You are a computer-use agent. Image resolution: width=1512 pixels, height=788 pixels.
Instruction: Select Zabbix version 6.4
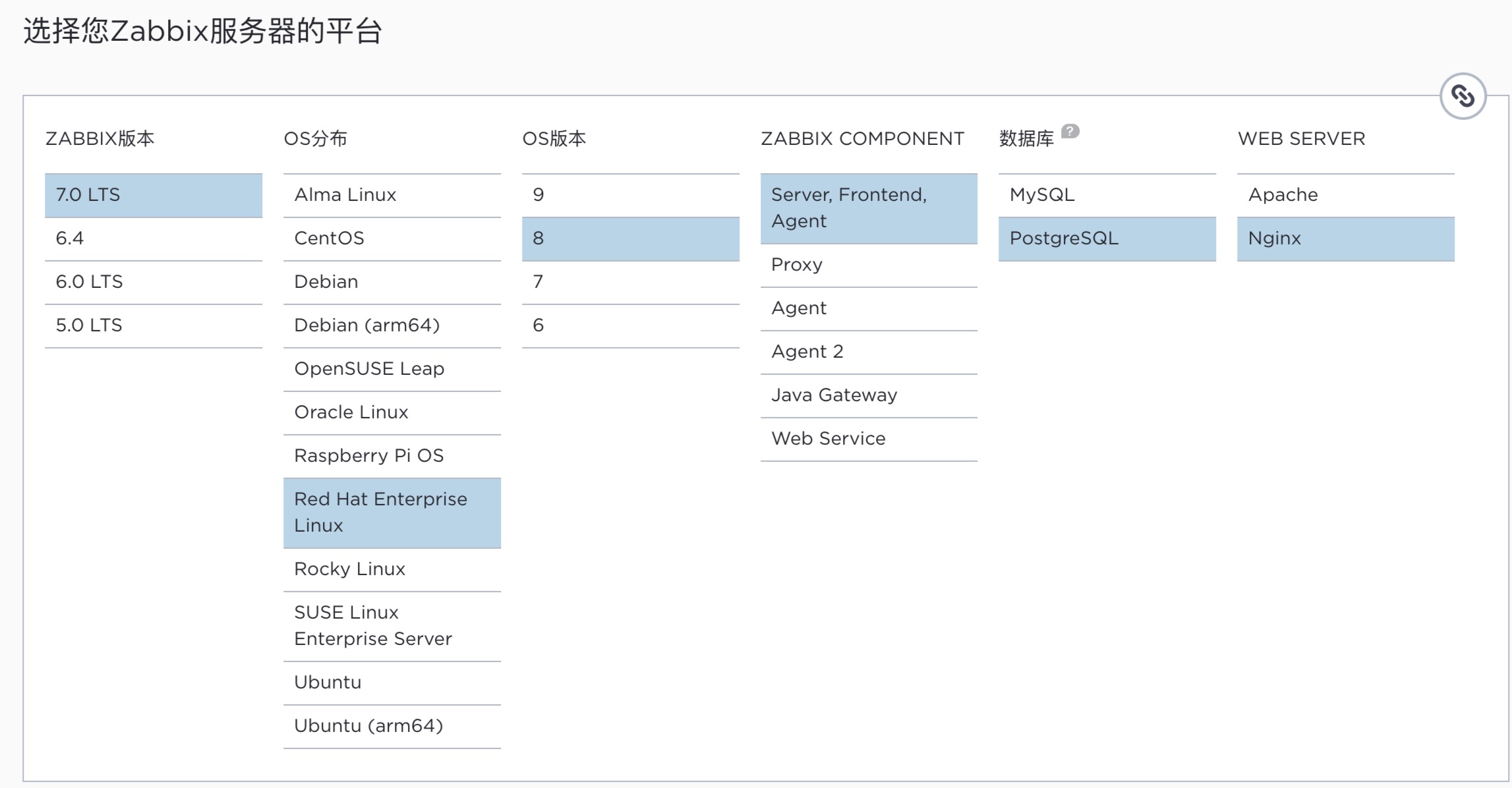click(153, 239)
